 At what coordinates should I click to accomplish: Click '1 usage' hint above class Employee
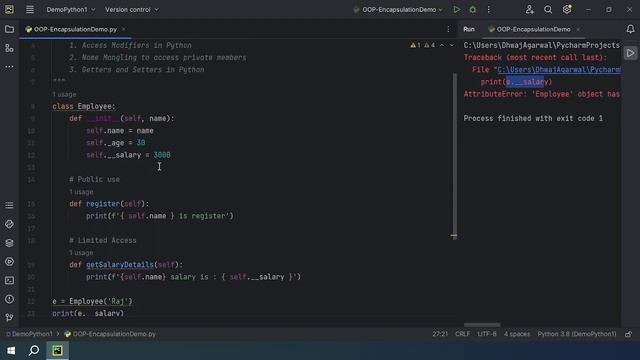64,95
